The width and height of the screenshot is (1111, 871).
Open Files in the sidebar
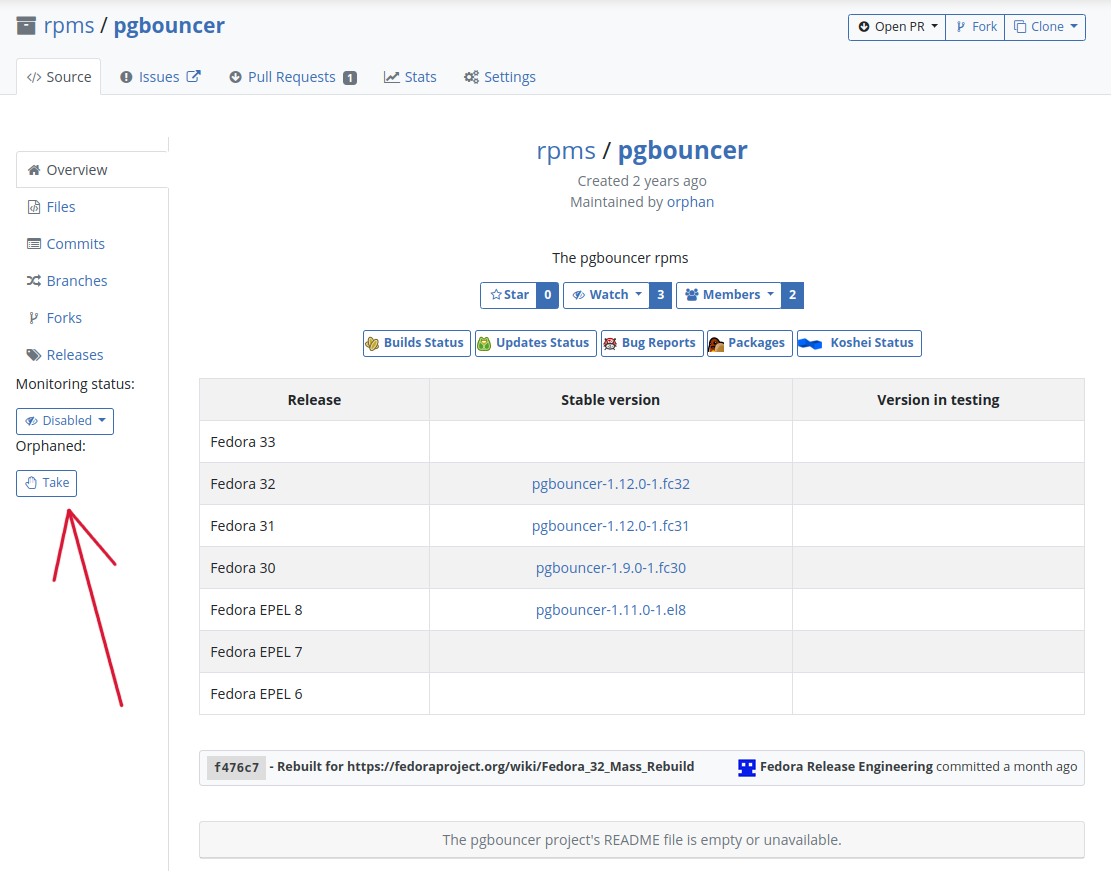pyautogui.click(x=61, y=207)
